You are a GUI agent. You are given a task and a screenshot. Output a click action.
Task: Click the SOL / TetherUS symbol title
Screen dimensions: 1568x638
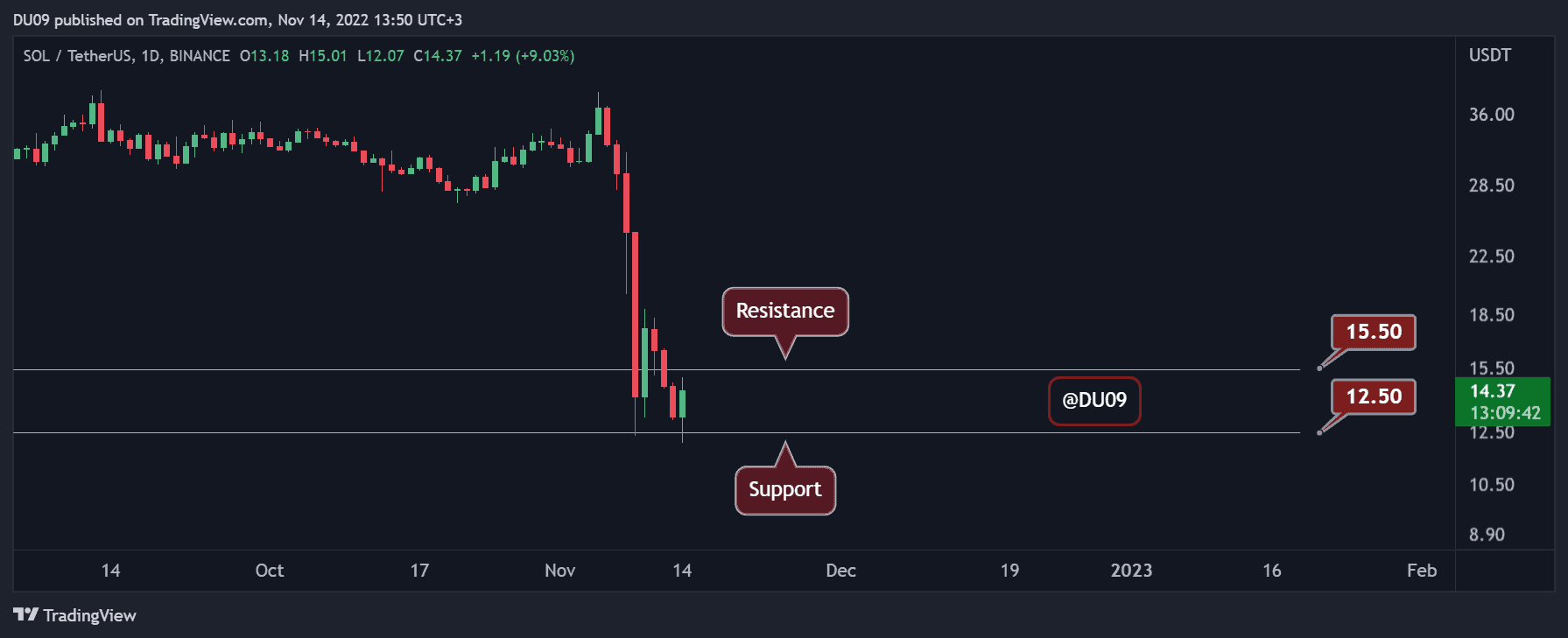coord(77,56)
